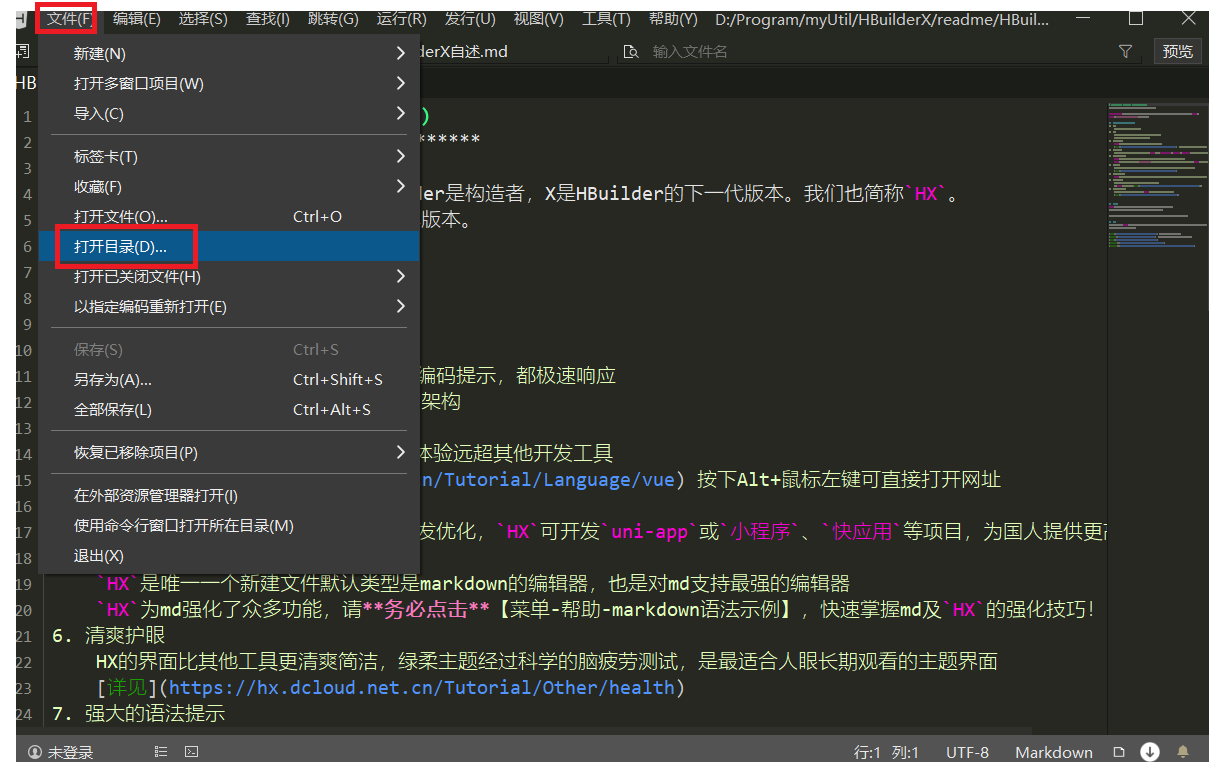Click the 行:1 列:1 cursor position indicator

[x=888, y=752]
